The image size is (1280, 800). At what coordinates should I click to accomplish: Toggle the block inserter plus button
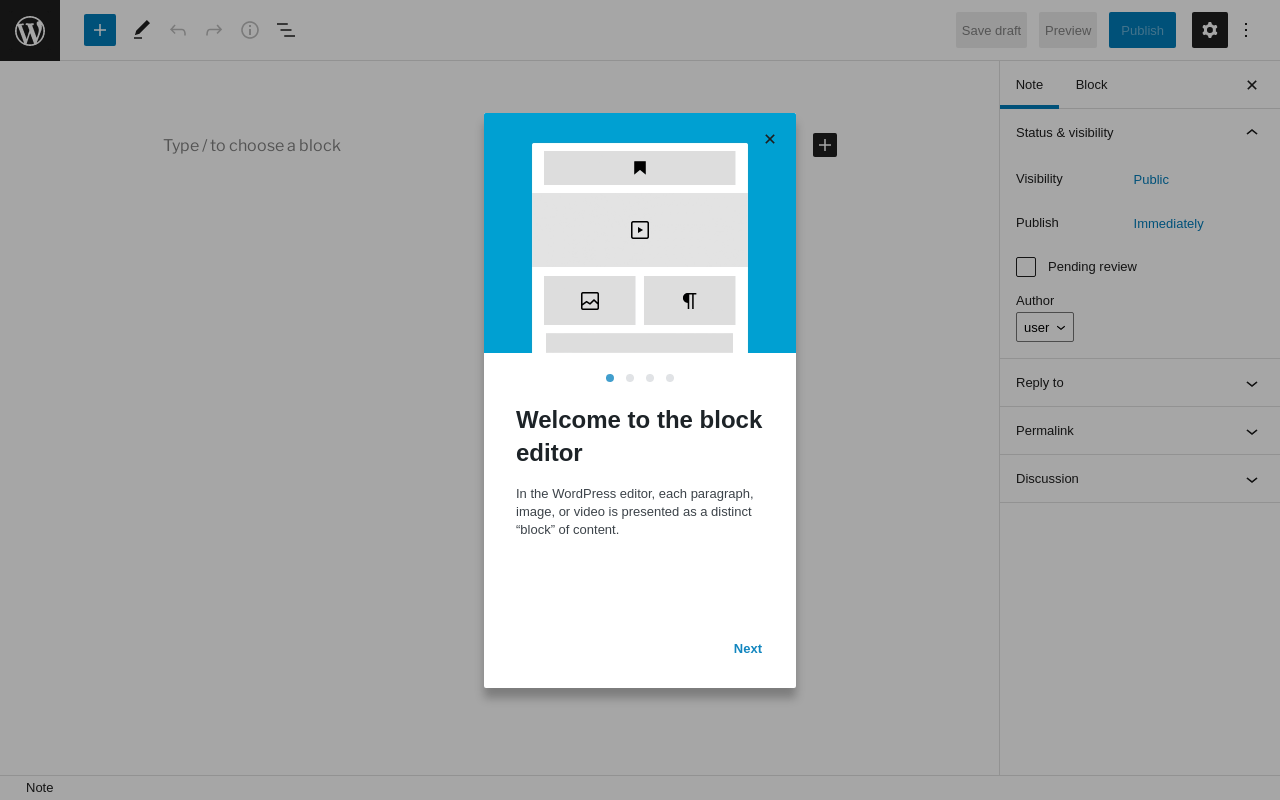(100, 30)
